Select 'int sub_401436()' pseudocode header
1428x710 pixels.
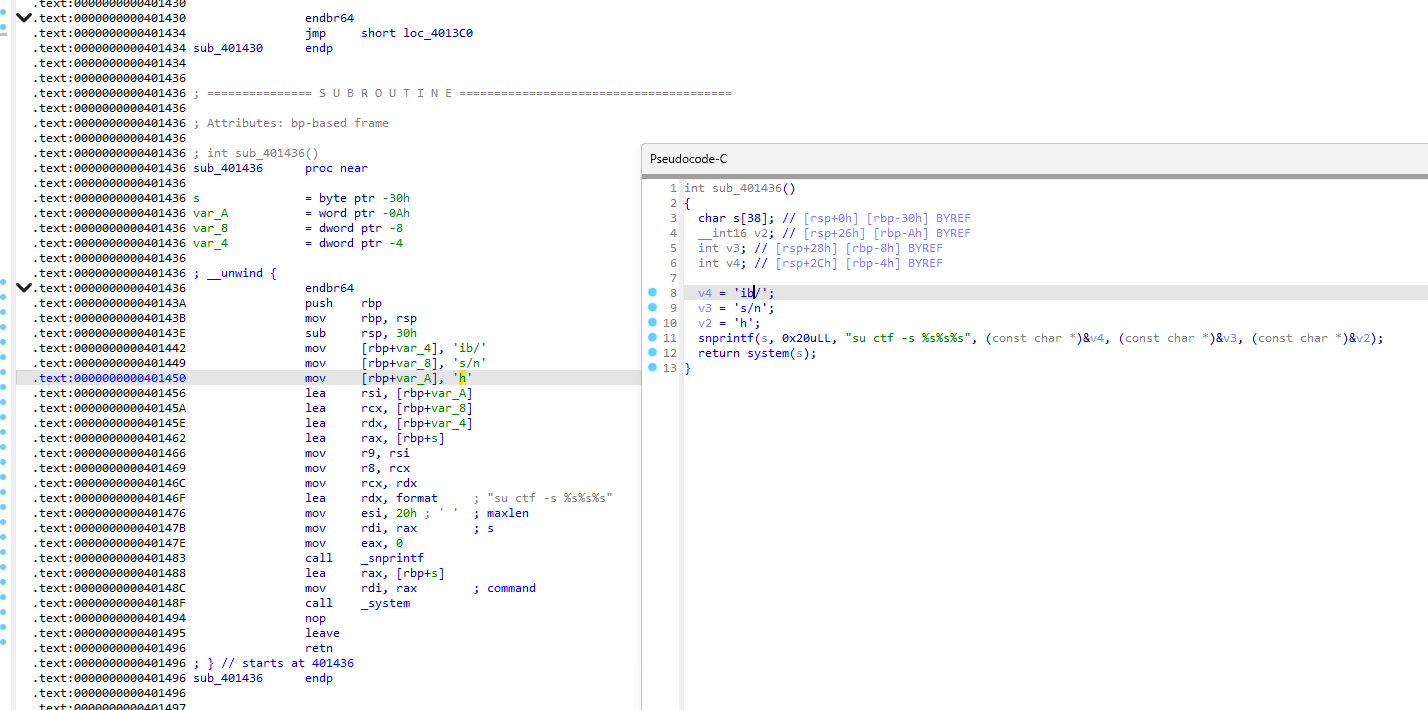tap(740, 188)
